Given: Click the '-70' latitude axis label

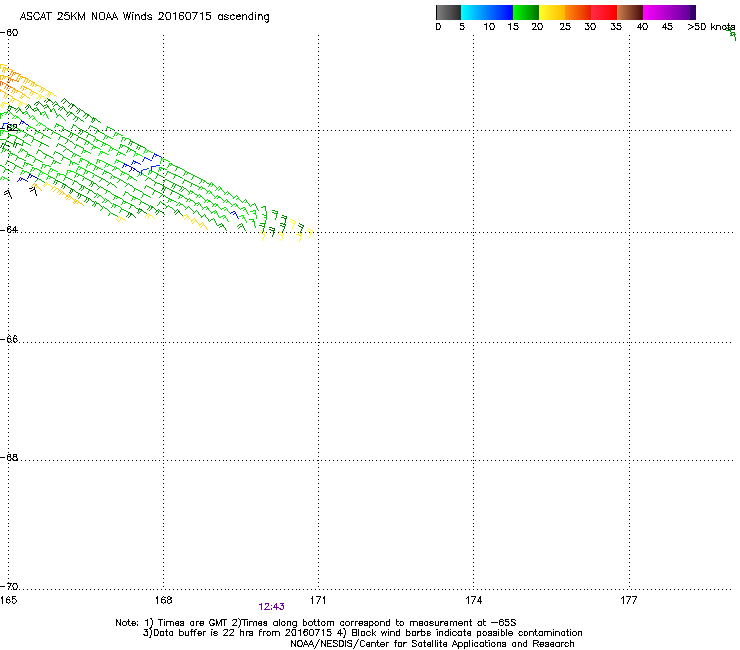Looking at the screenshot, I should click(9, 587).
